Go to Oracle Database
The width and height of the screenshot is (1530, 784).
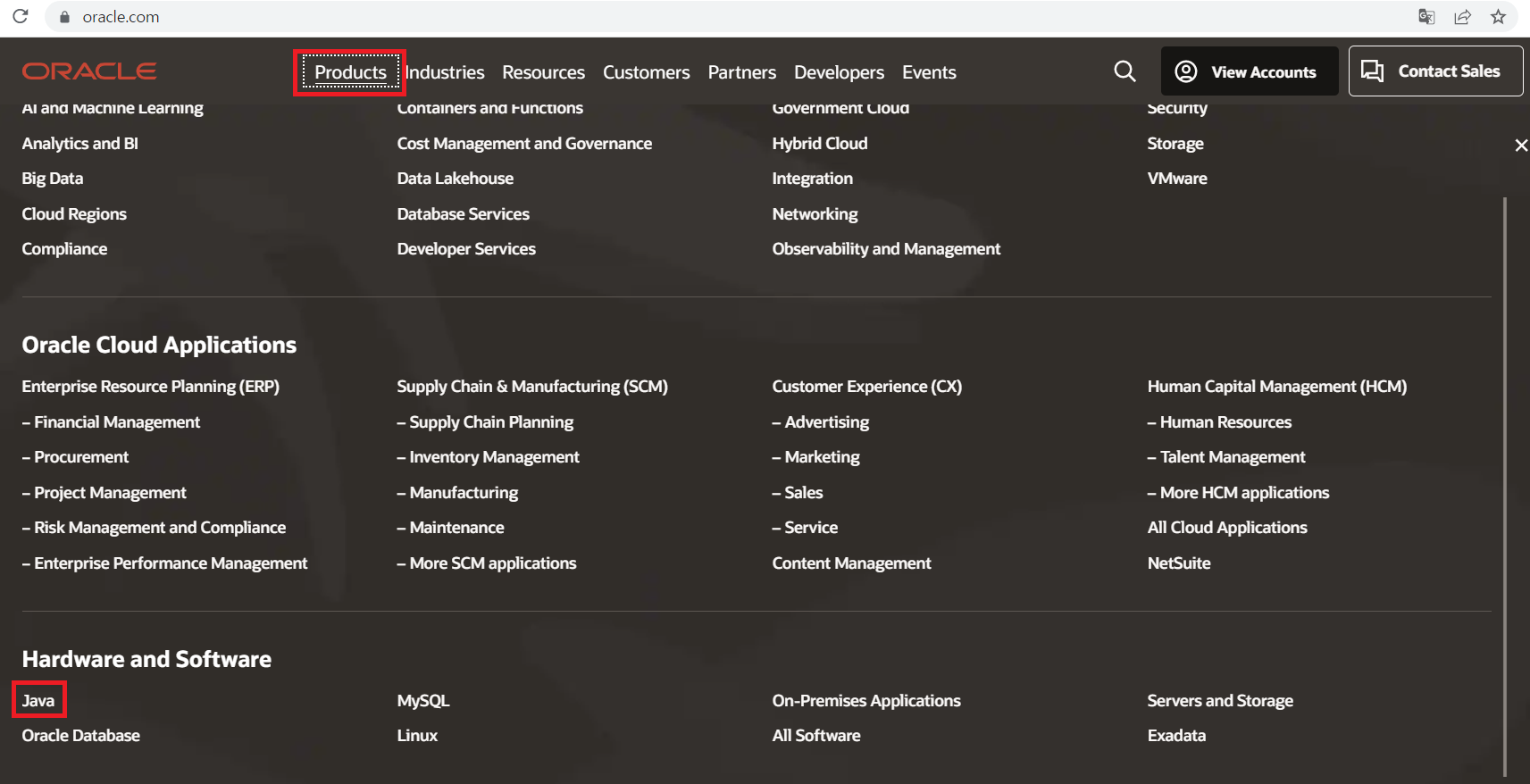(x=81, y=736)
